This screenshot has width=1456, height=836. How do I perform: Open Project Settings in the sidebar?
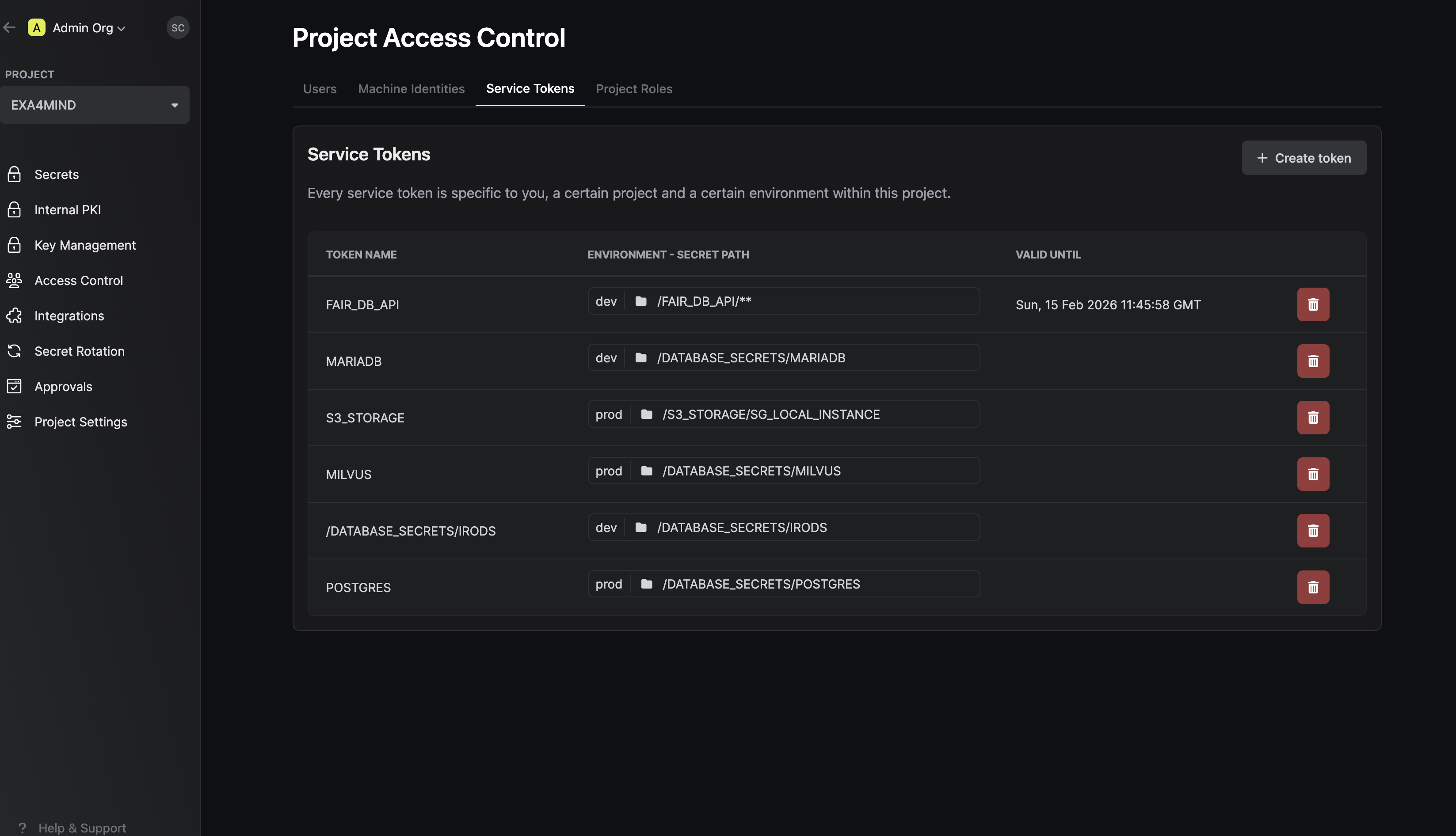click(x=80, y=422)
